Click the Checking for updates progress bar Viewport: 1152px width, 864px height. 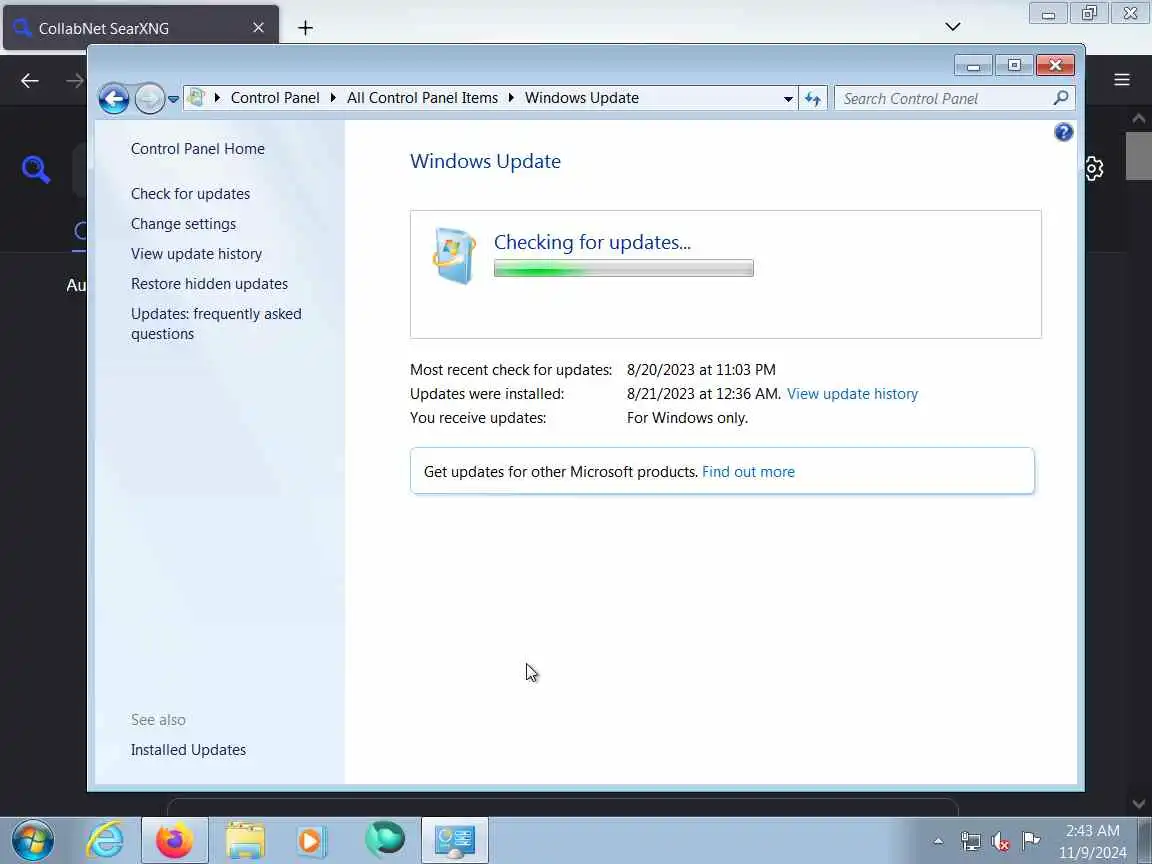(x=624, y=268)
